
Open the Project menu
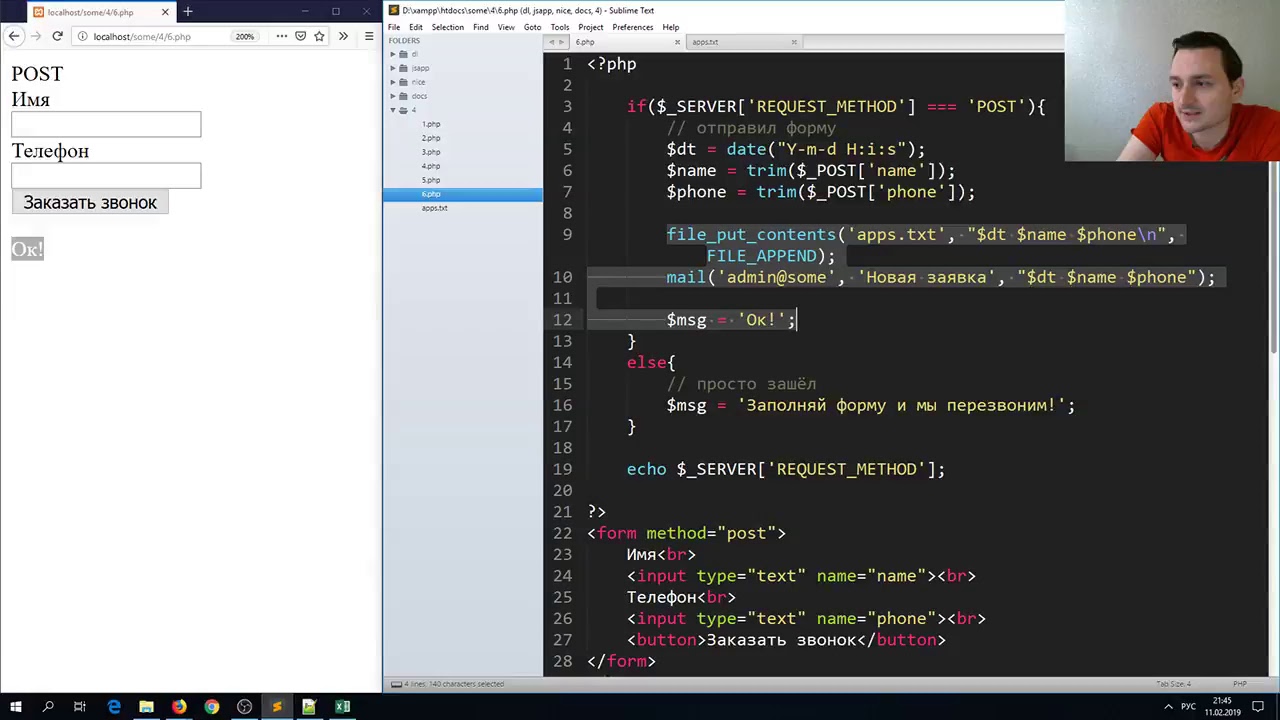point(591,27)
